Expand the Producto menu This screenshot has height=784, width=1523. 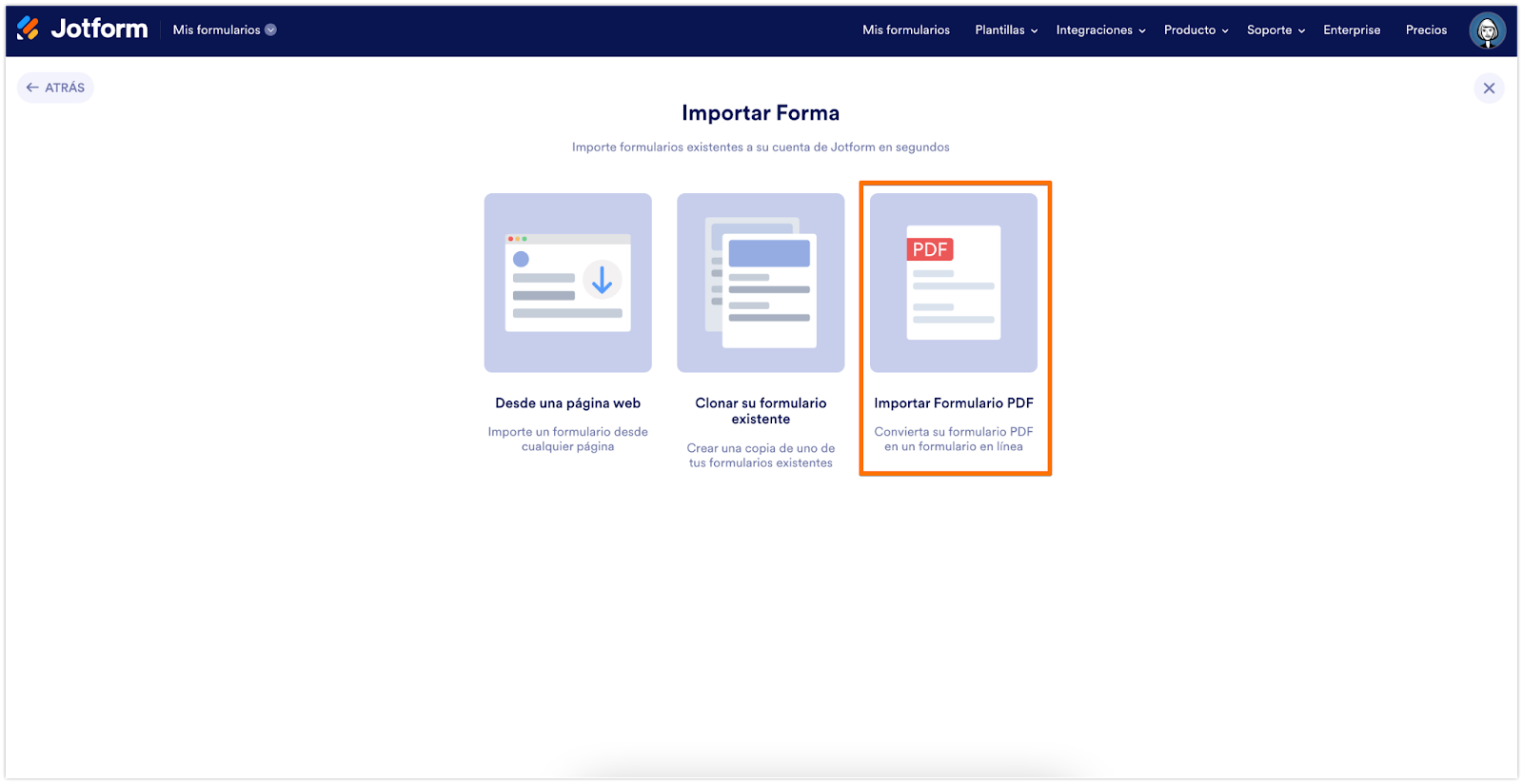pos(1196,30)
